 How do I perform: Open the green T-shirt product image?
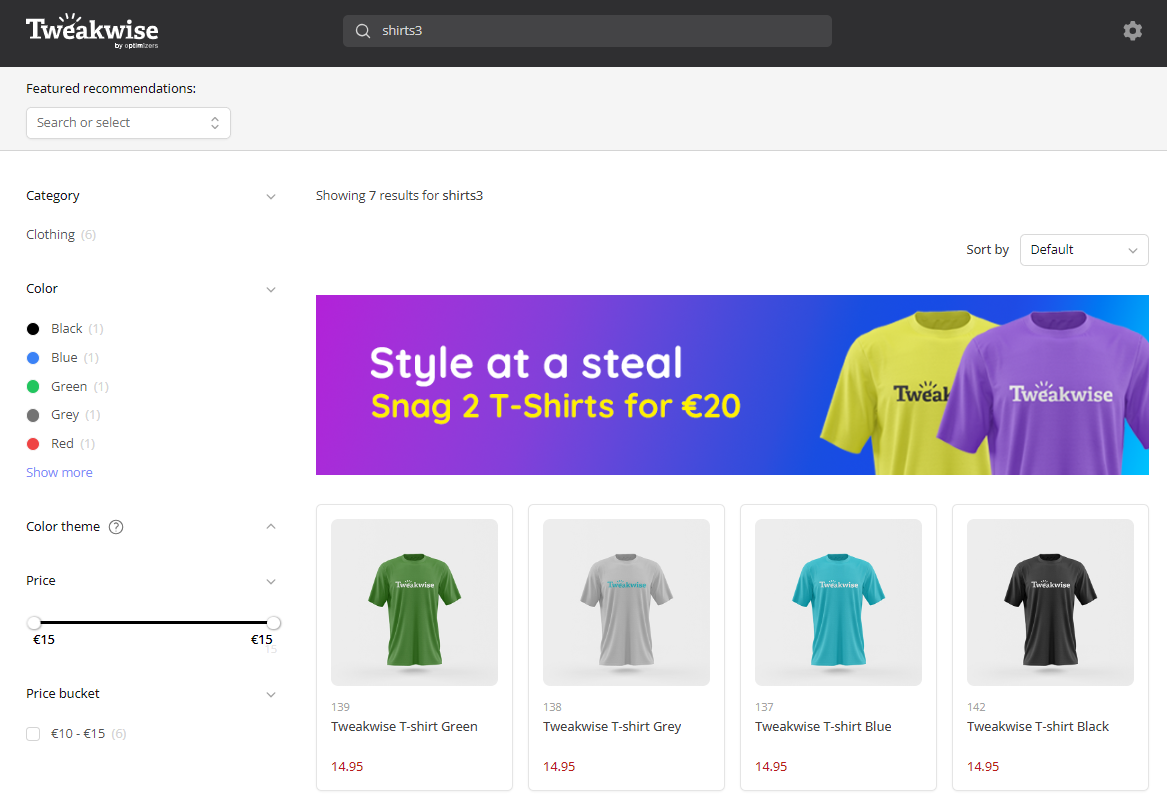[x=415, y=602]
